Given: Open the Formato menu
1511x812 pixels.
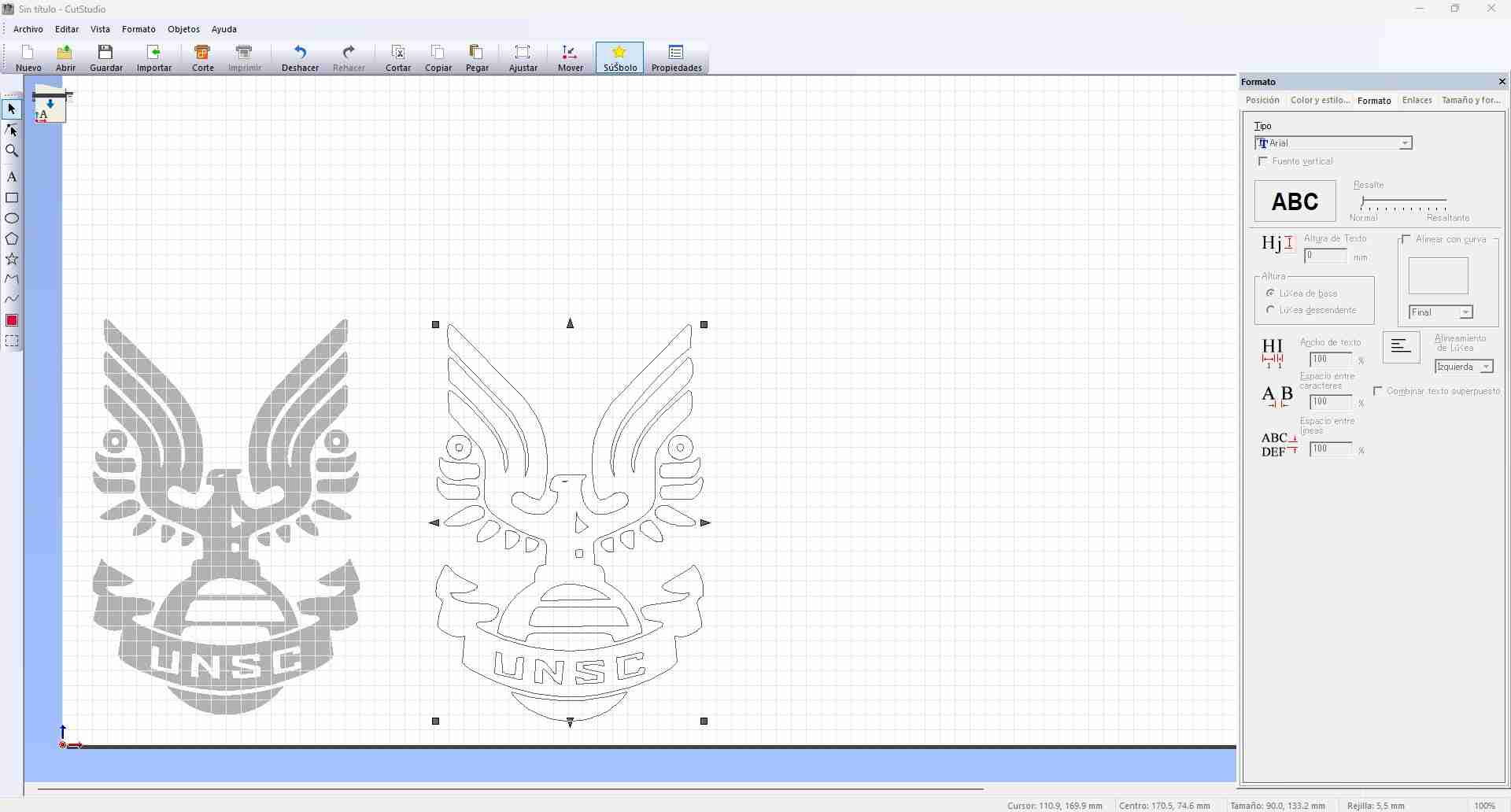Looking at the screenshot, I should [139, 29].
